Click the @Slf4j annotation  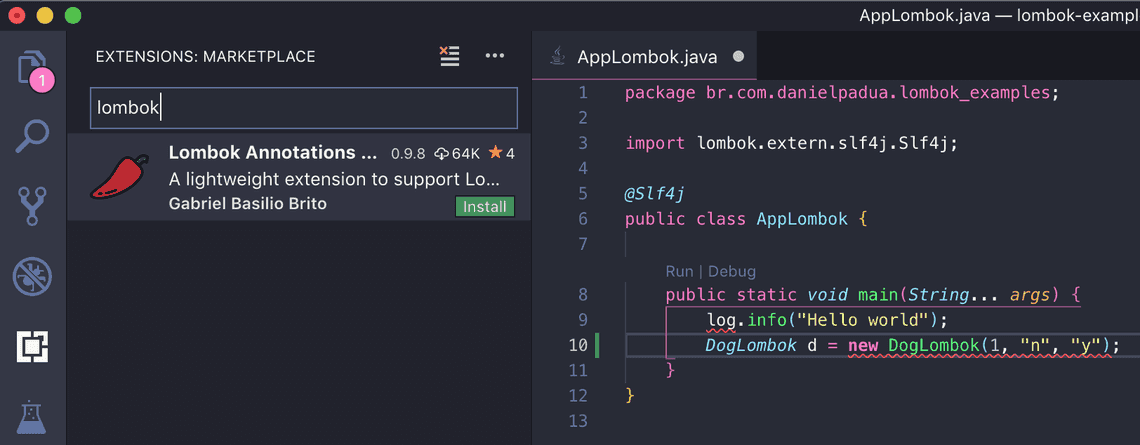pyautogui.click(x=655, y=193)
